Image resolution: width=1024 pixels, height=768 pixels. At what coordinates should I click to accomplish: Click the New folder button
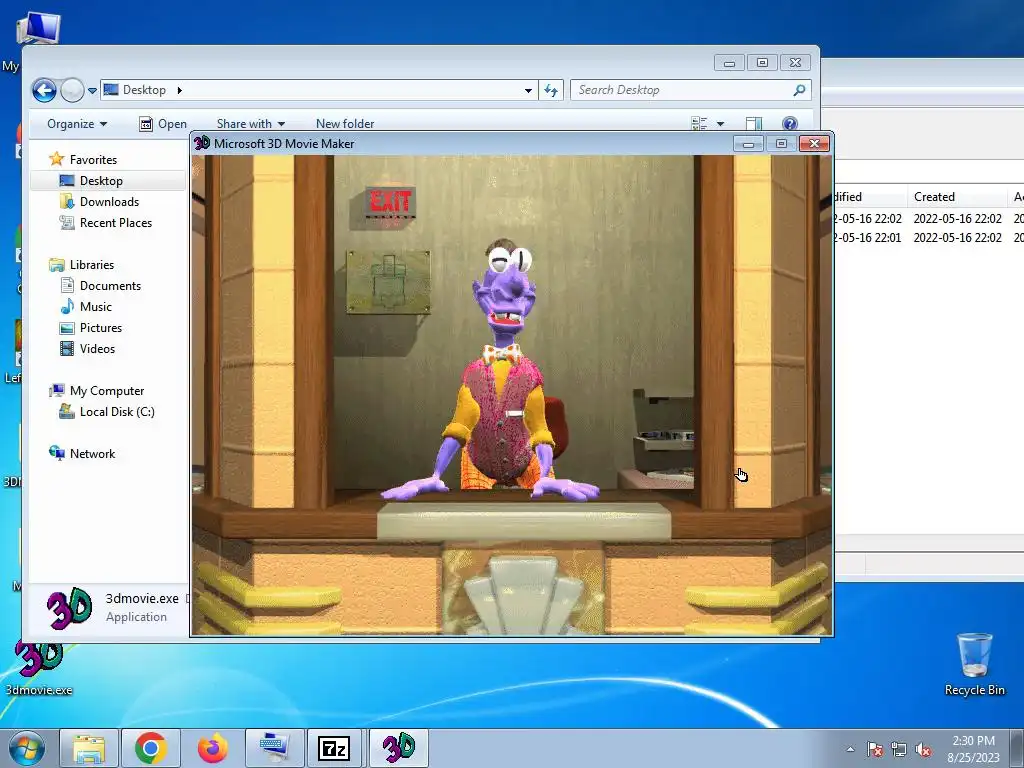point(345,123)
